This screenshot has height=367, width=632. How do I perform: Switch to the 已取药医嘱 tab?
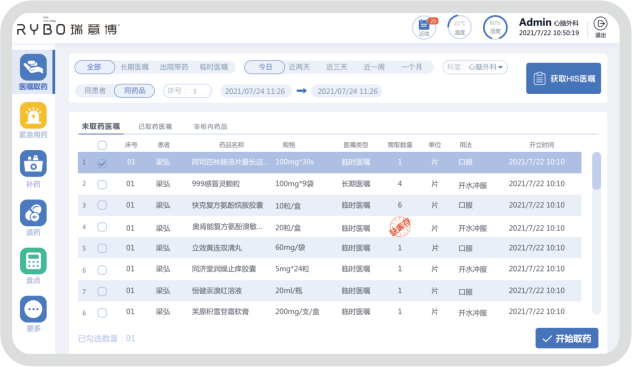coord(155,126)
